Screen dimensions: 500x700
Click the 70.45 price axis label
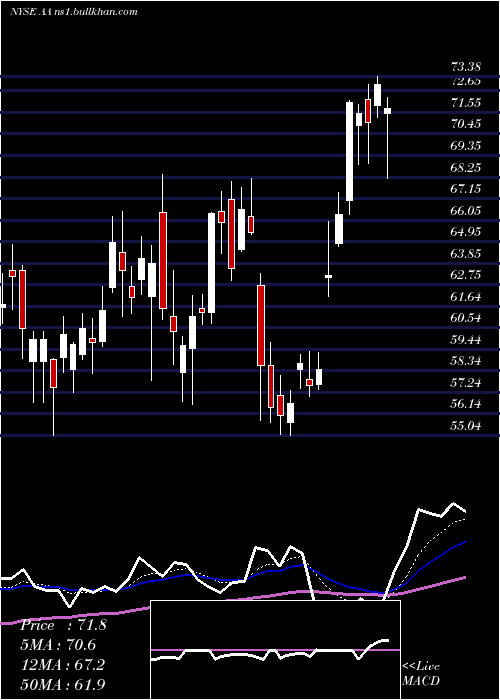[x=466, y=124]
